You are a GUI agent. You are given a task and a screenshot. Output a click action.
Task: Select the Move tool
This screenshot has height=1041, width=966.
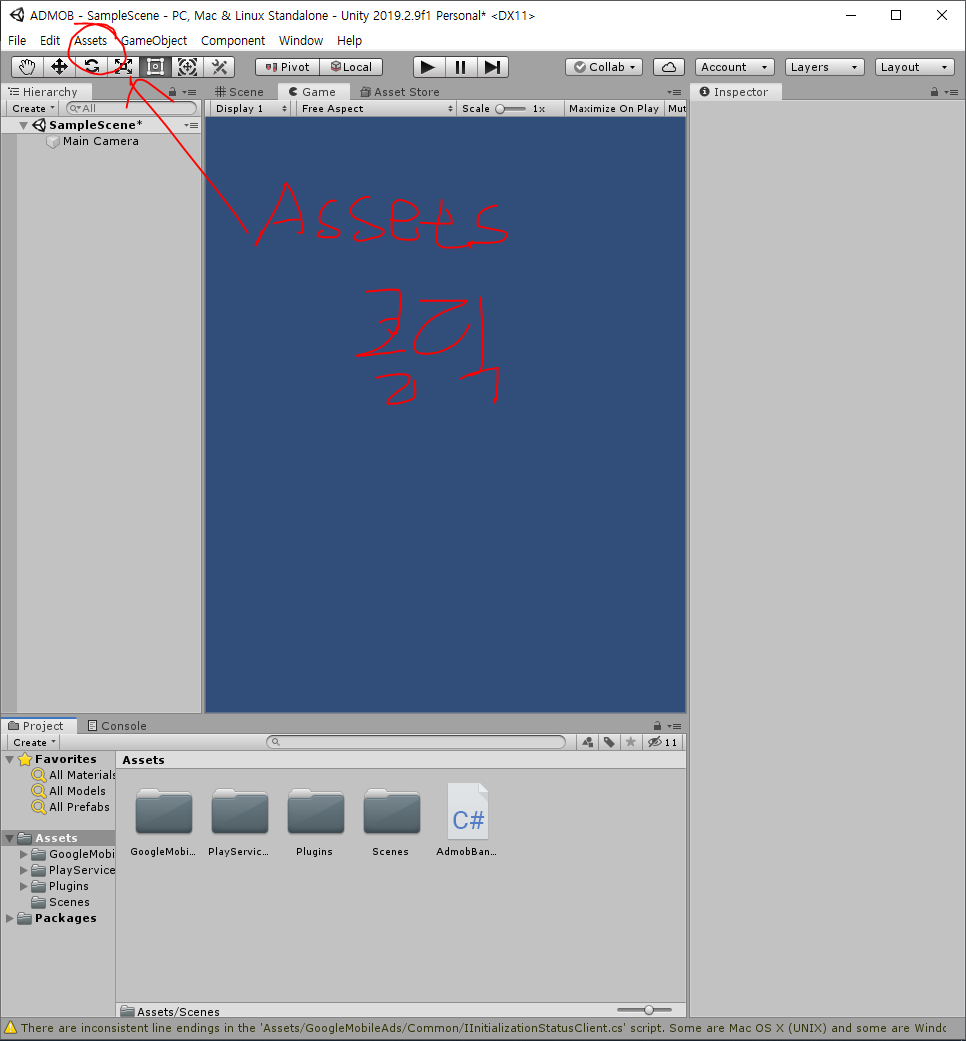click(59, 67)
